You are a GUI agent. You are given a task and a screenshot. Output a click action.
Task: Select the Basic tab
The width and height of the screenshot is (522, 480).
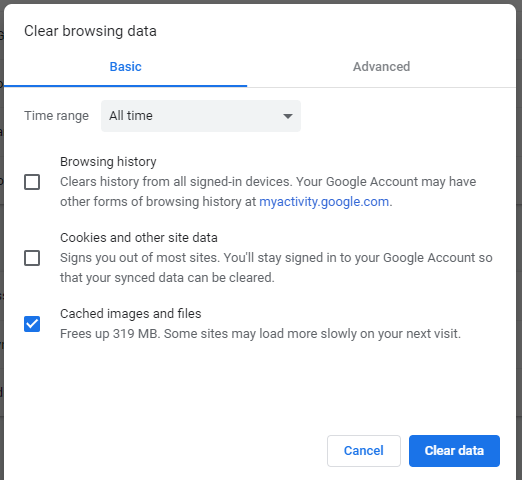pos(125,67)
